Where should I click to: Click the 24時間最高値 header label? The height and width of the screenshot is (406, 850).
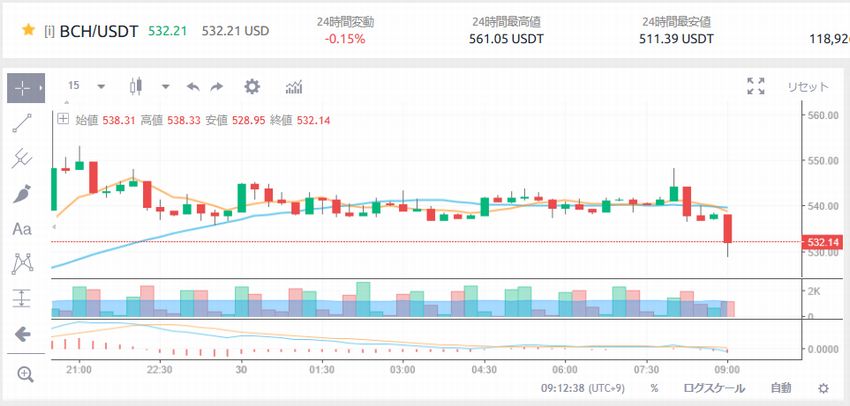[506, 22]
